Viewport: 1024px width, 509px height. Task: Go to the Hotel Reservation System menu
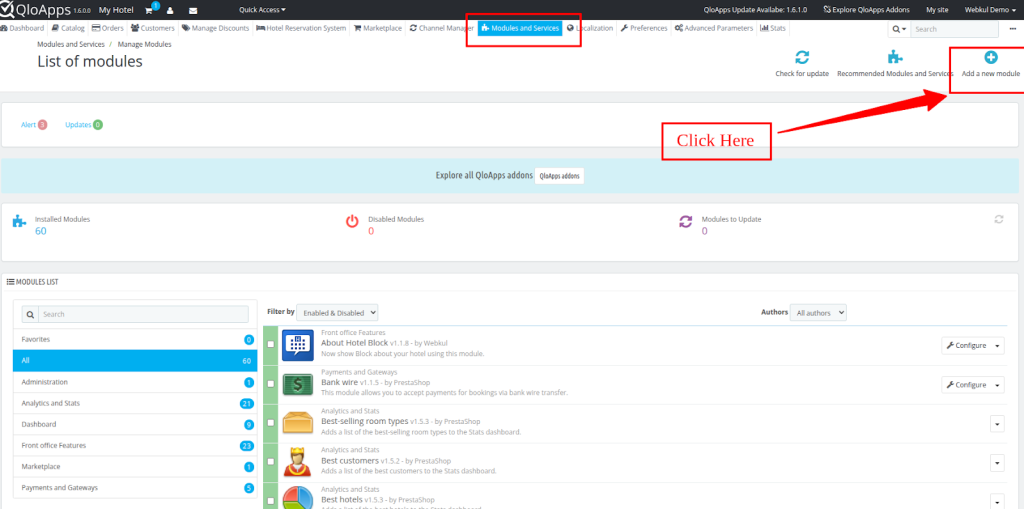[301, 28]
